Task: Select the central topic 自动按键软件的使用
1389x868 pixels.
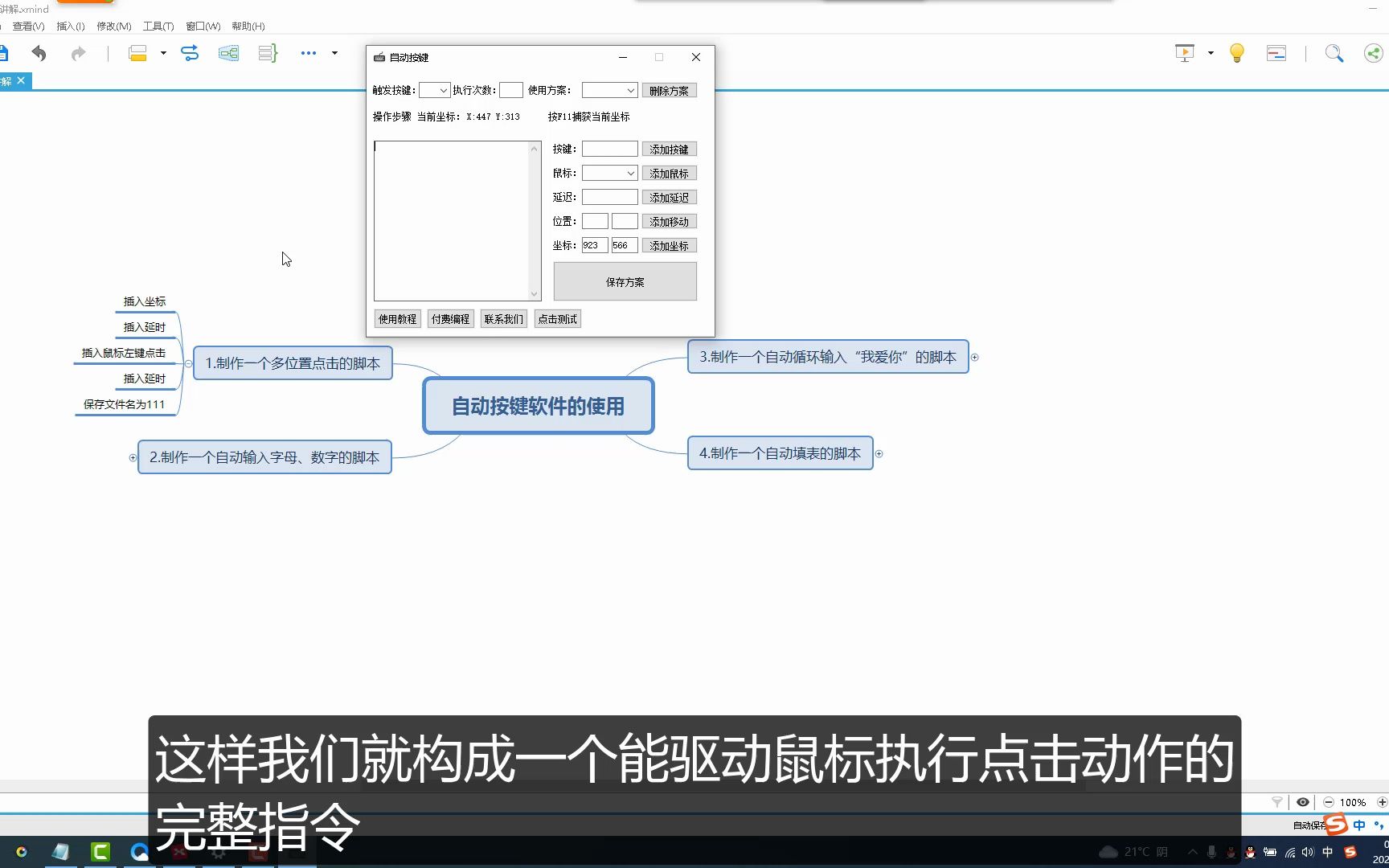Action: (x=539, y=407)
